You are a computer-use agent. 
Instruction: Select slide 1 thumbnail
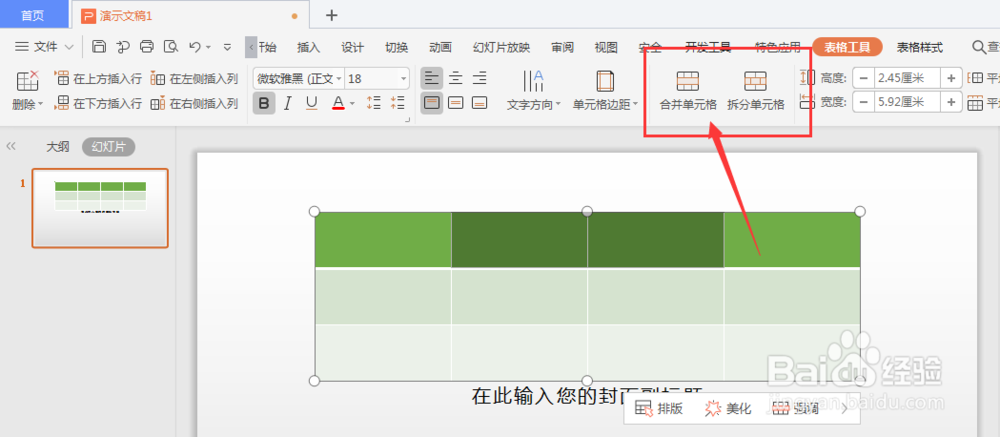point(100,208)
